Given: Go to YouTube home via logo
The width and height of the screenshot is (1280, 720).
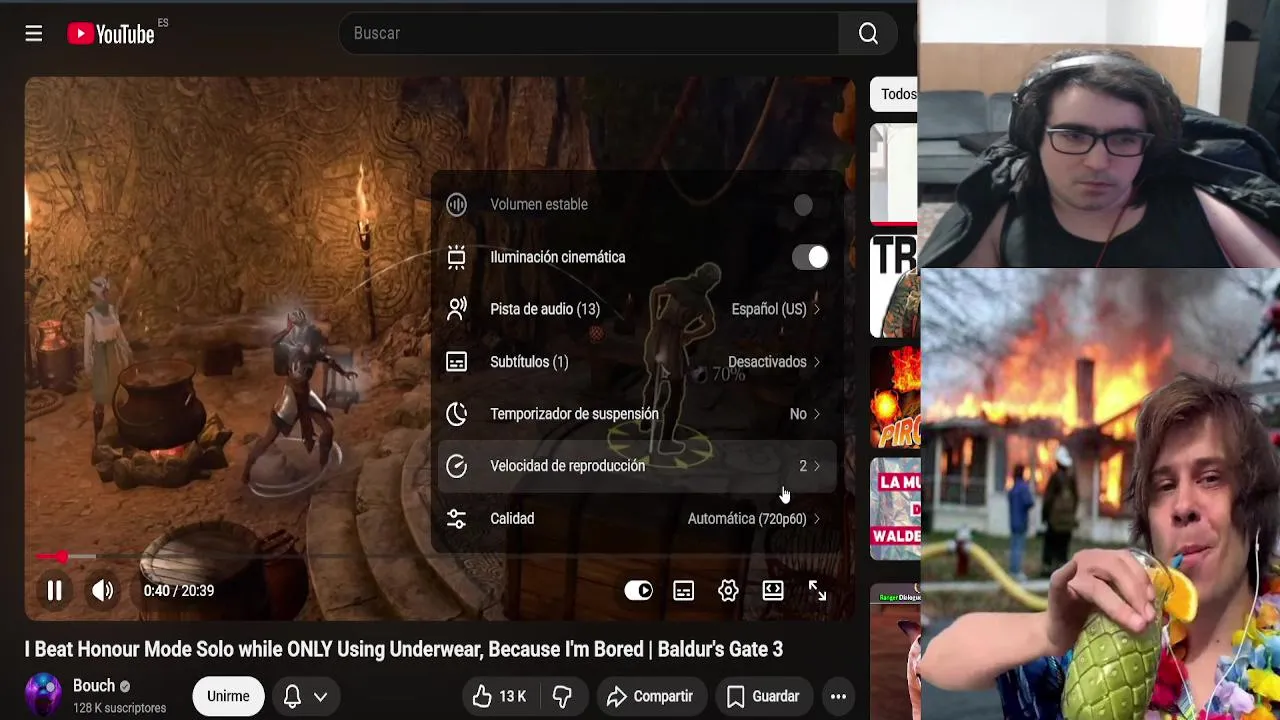Looking at the screenshot, I should (111, 34).
